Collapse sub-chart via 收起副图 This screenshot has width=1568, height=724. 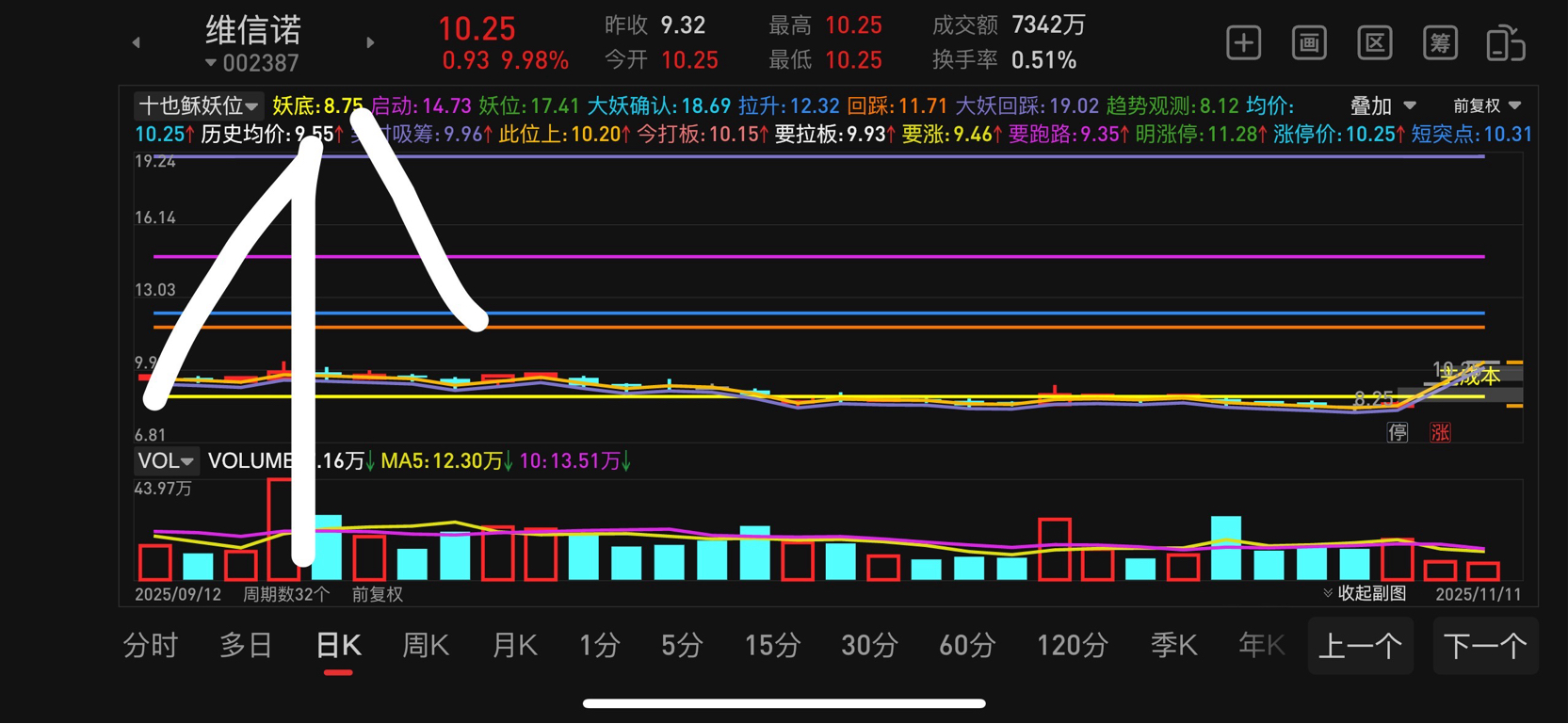pyautogui.click(x=1365, y=593)
